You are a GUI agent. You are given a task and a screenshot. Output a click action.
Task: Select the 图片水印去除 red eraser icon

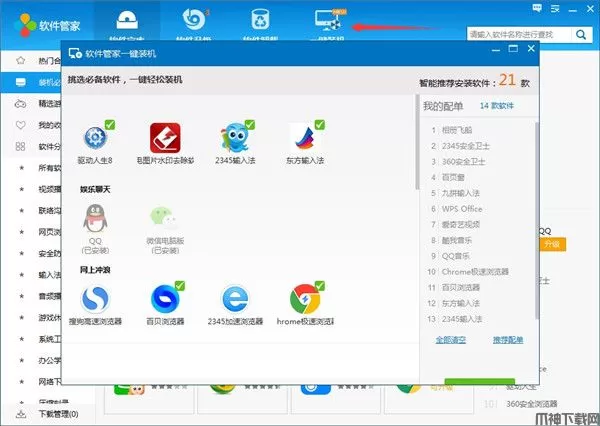[x=165, y=138]
